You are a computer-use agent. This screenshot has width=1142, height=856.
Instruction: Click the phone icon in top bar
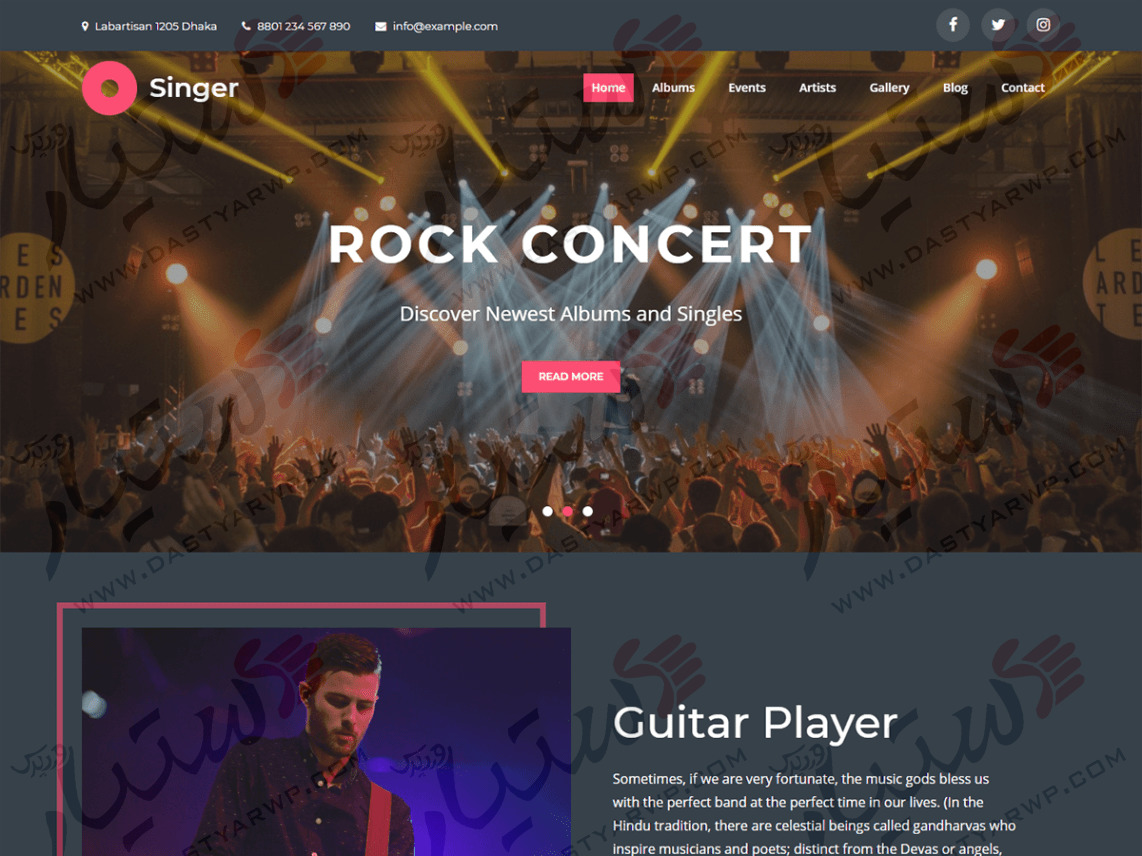pos(246,26)
